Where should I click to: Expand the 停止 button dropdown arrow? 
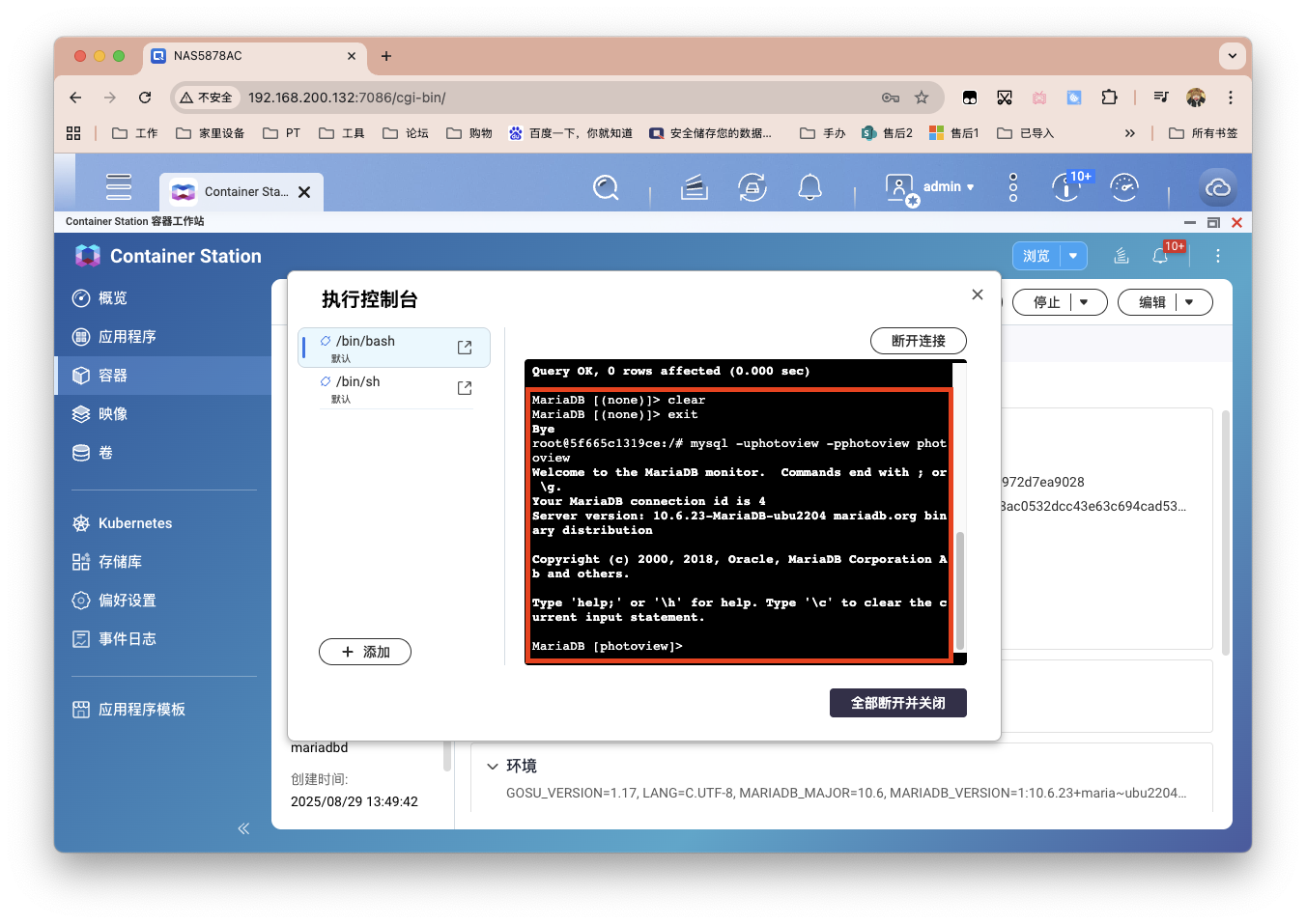(1085, 302)
